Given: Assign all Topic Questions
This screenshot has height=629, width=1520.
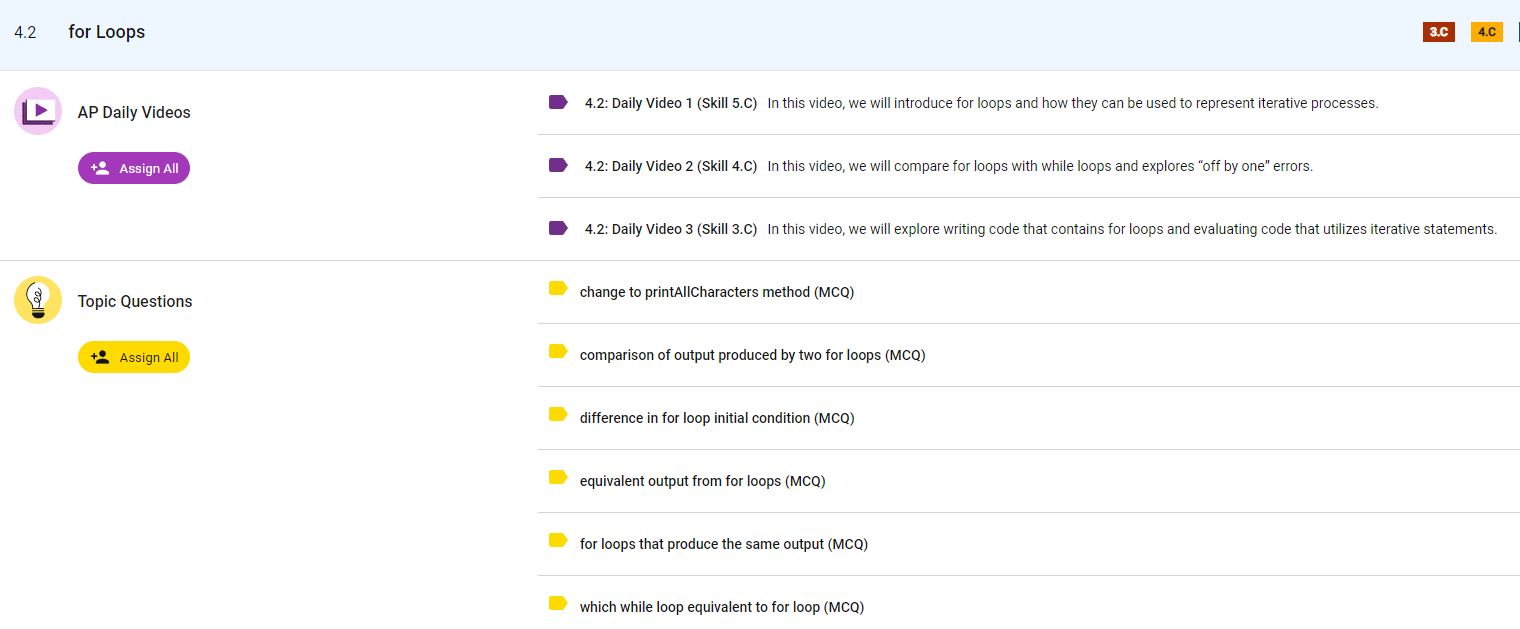Looking at the screenshot, I should (134, 357).
